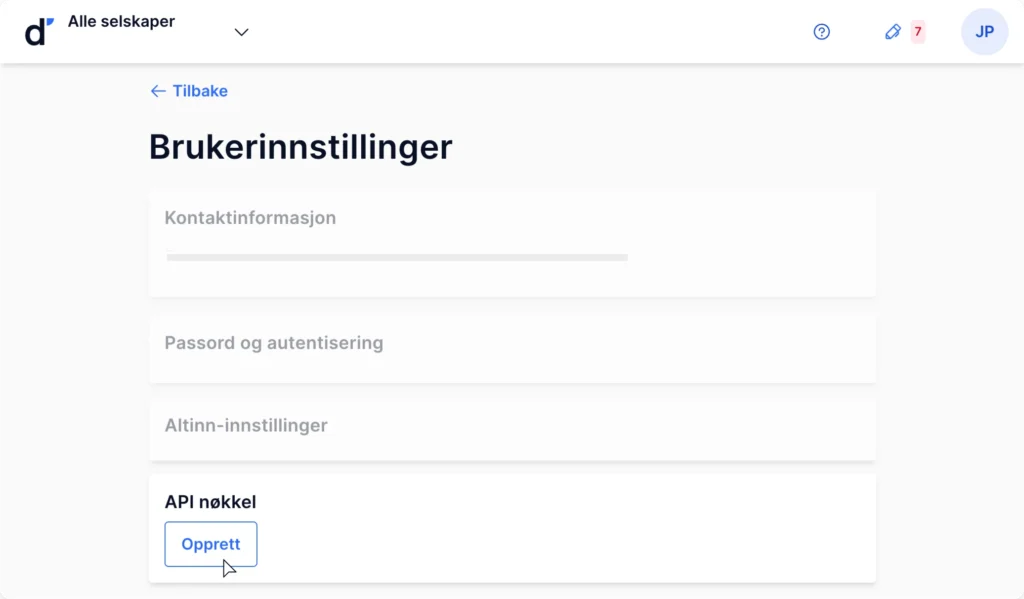This screenshot has width=1024, height=599.
Task: Open the JP user avatar menu
Action: (984, 31)
